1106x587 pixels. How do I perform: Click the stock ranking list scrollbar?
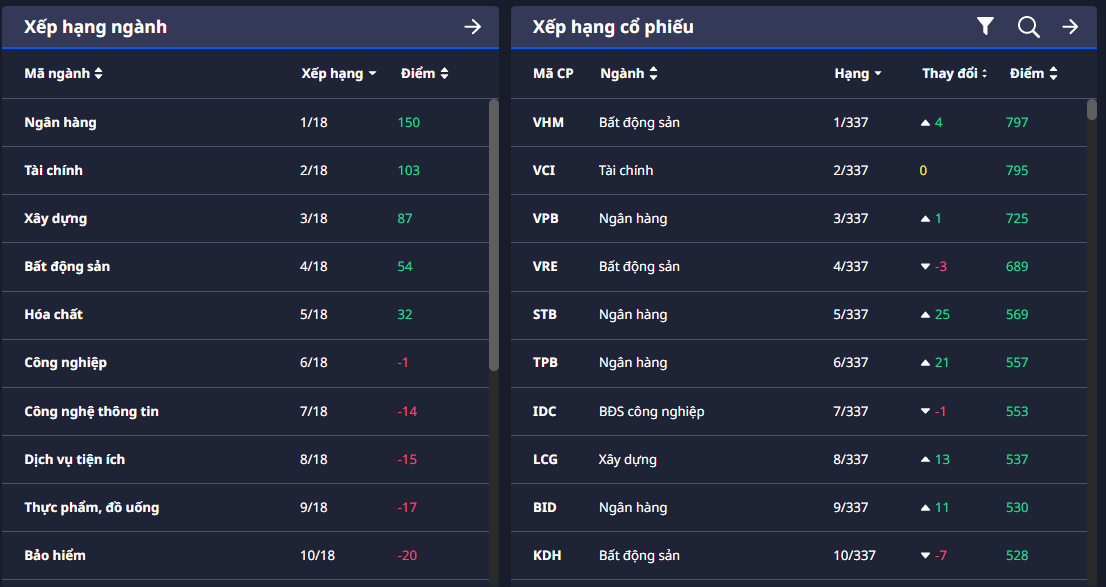coord(1092,300)
